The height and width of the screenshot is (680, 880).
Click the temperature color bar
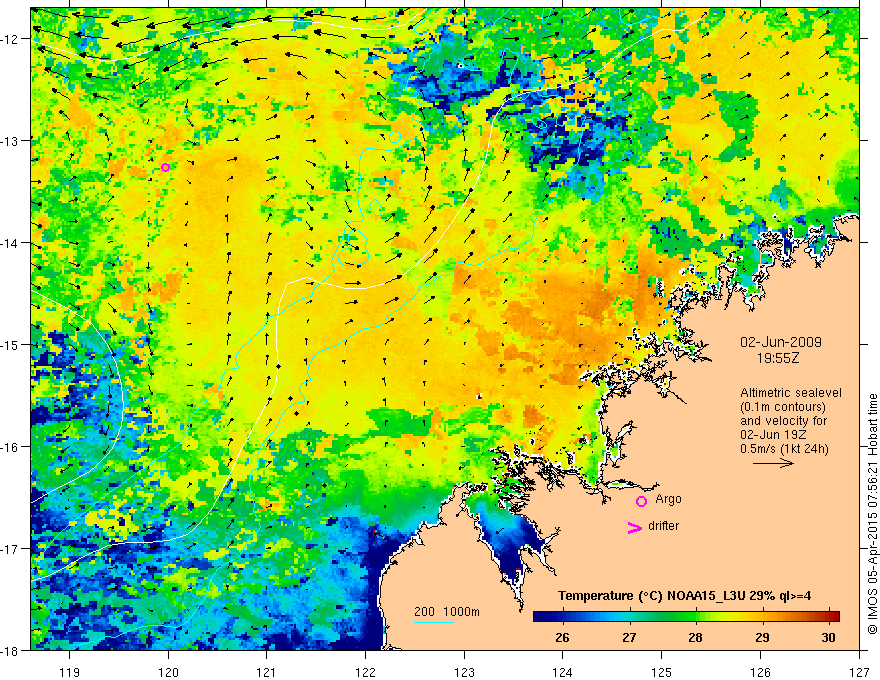[686, 616]
